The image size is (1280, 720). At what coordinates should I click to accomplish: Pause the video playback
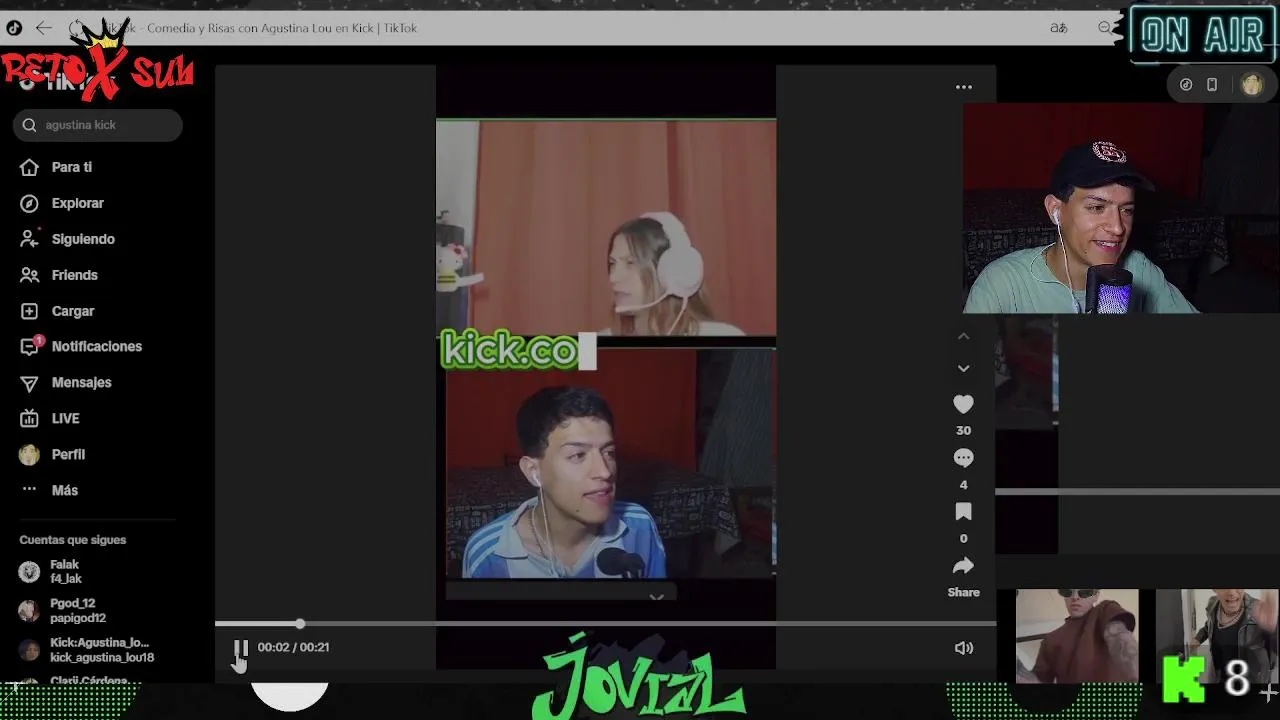pos(241,648)
